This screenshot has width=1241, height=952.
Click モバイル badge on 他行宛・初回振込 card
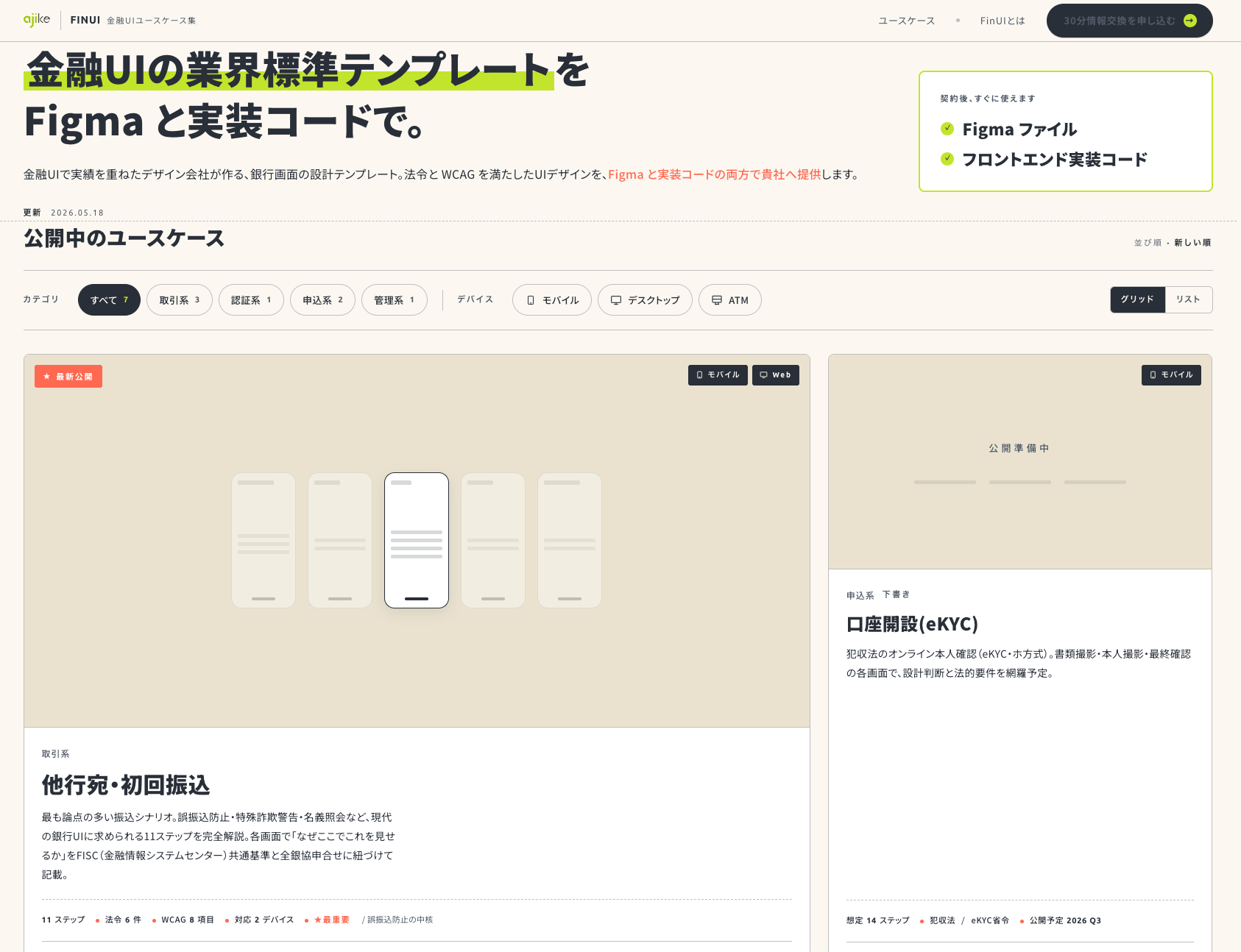(718, 375)
